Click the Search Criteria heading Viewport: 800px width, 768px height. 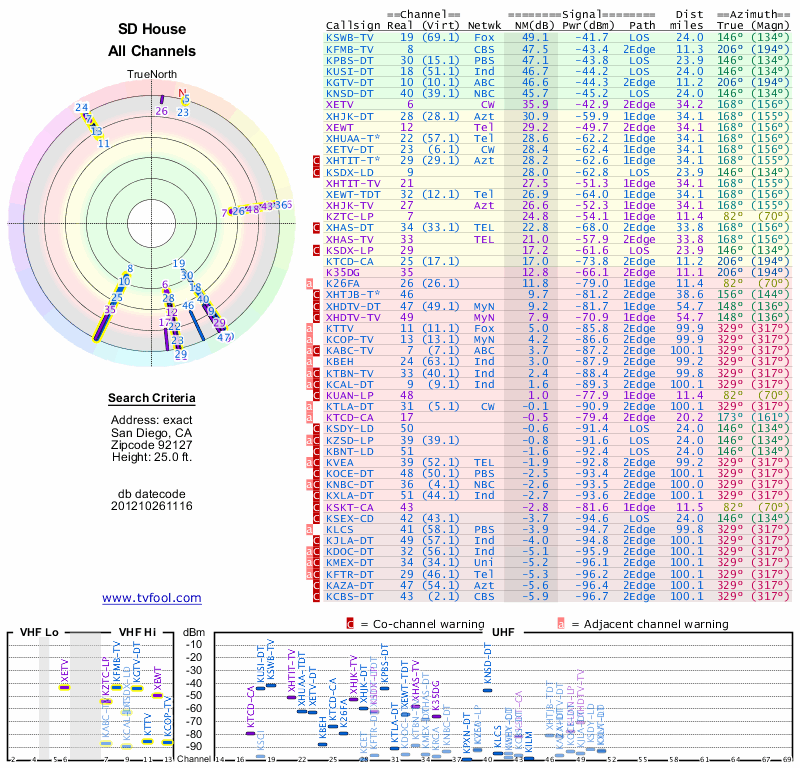click(x=151, y=400)
